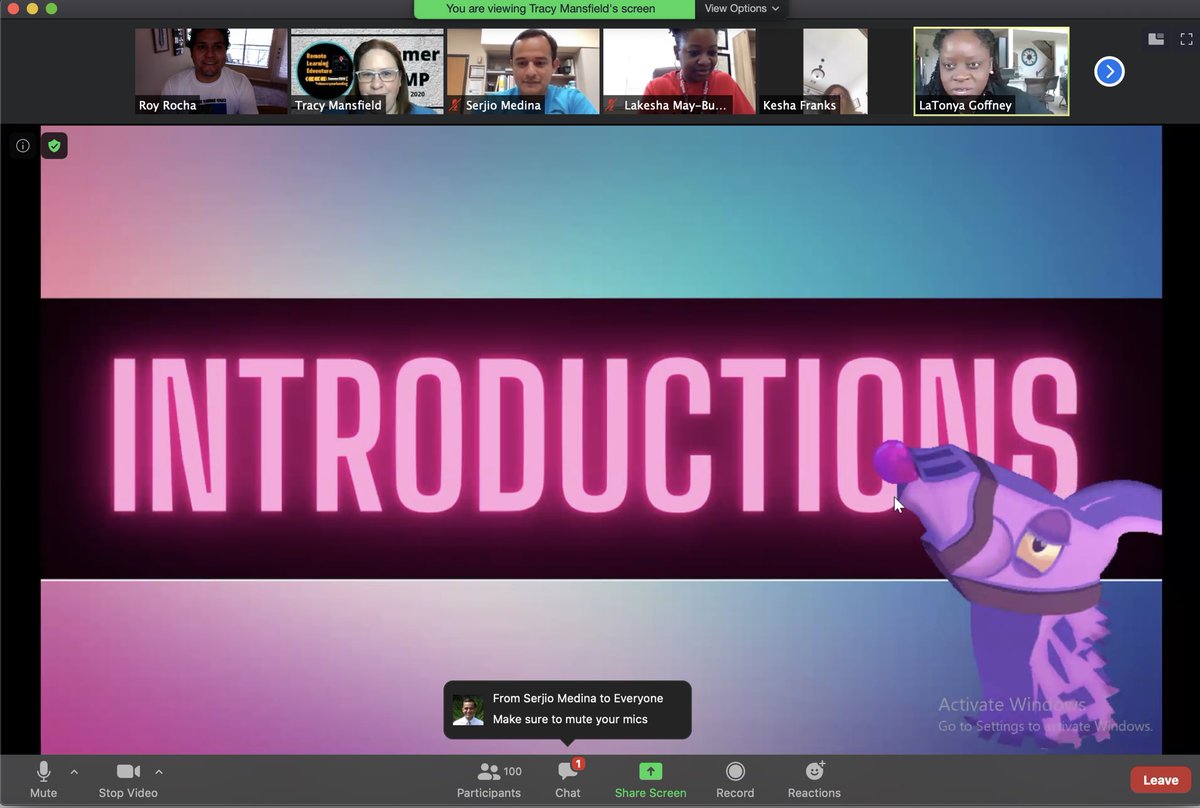Open the Participants panel
This screenshot has width=1200, height=808.
489,779
